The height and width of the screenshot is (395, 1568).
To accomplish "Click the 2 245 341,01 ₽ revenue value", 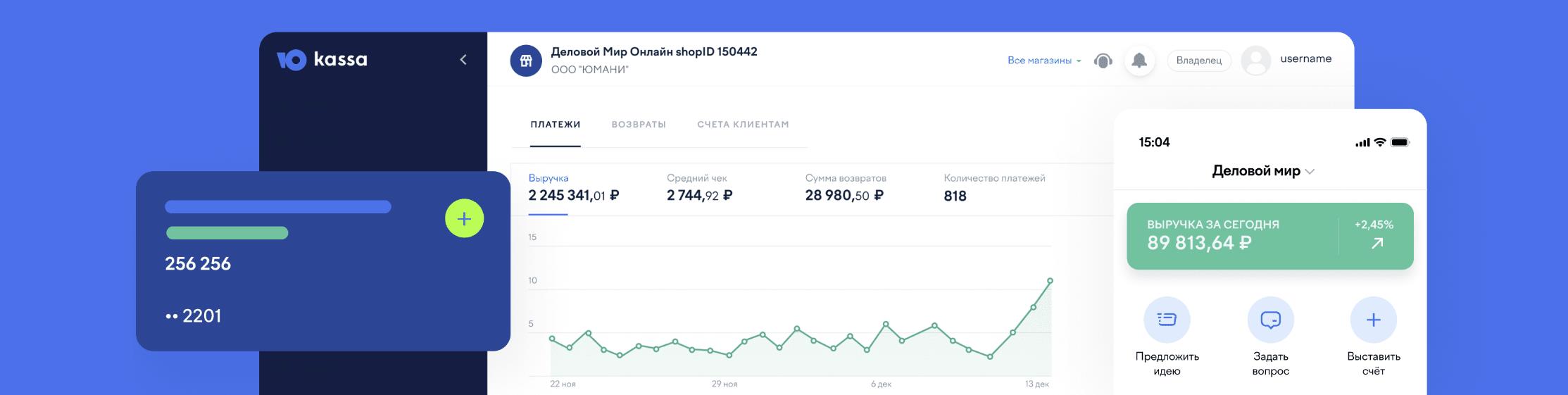I will (x=574, y=196).
